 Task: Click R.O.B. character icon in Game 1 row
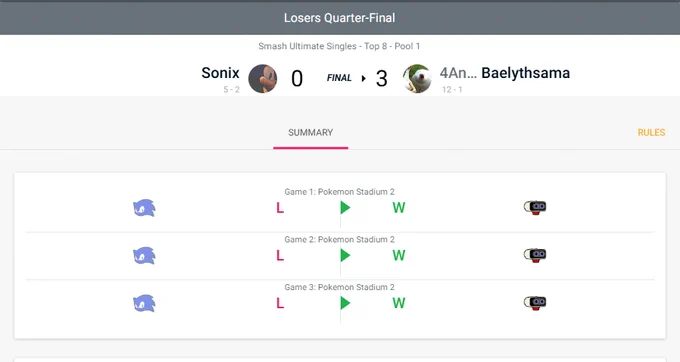click(x=535, y=208)
